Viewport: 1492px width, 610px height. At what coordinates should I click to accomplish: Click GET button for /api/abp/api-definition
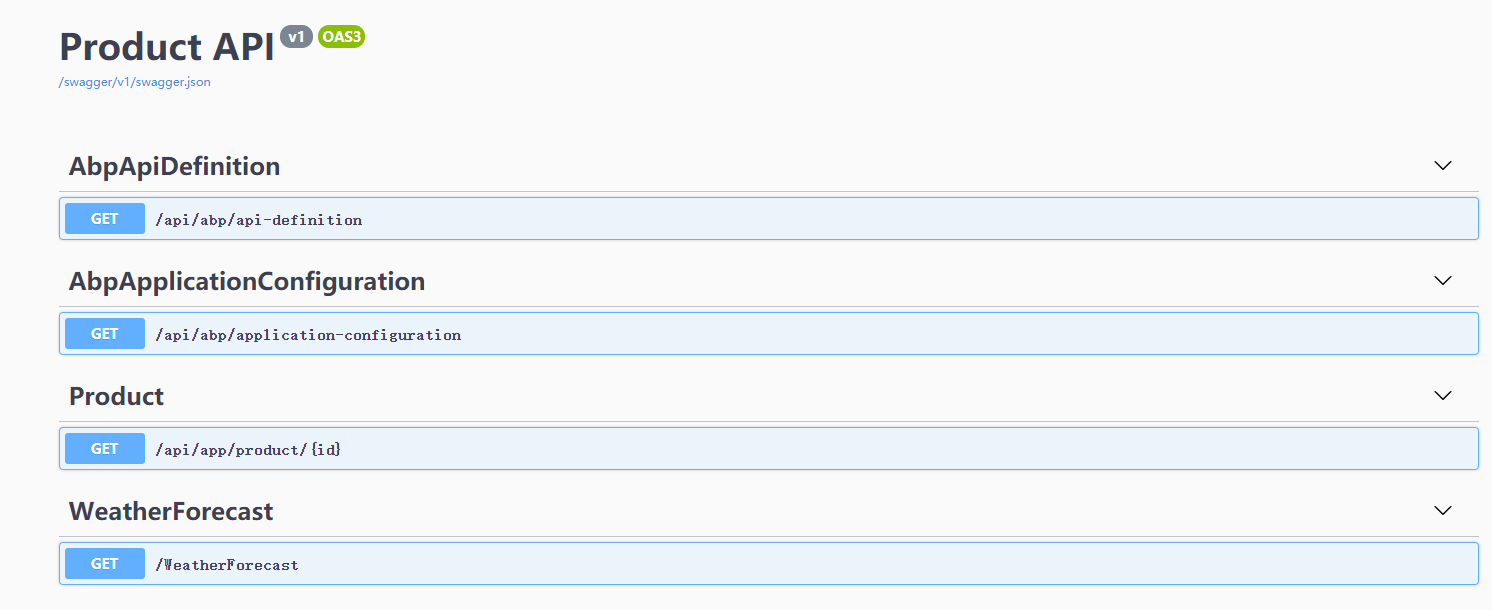105,218
